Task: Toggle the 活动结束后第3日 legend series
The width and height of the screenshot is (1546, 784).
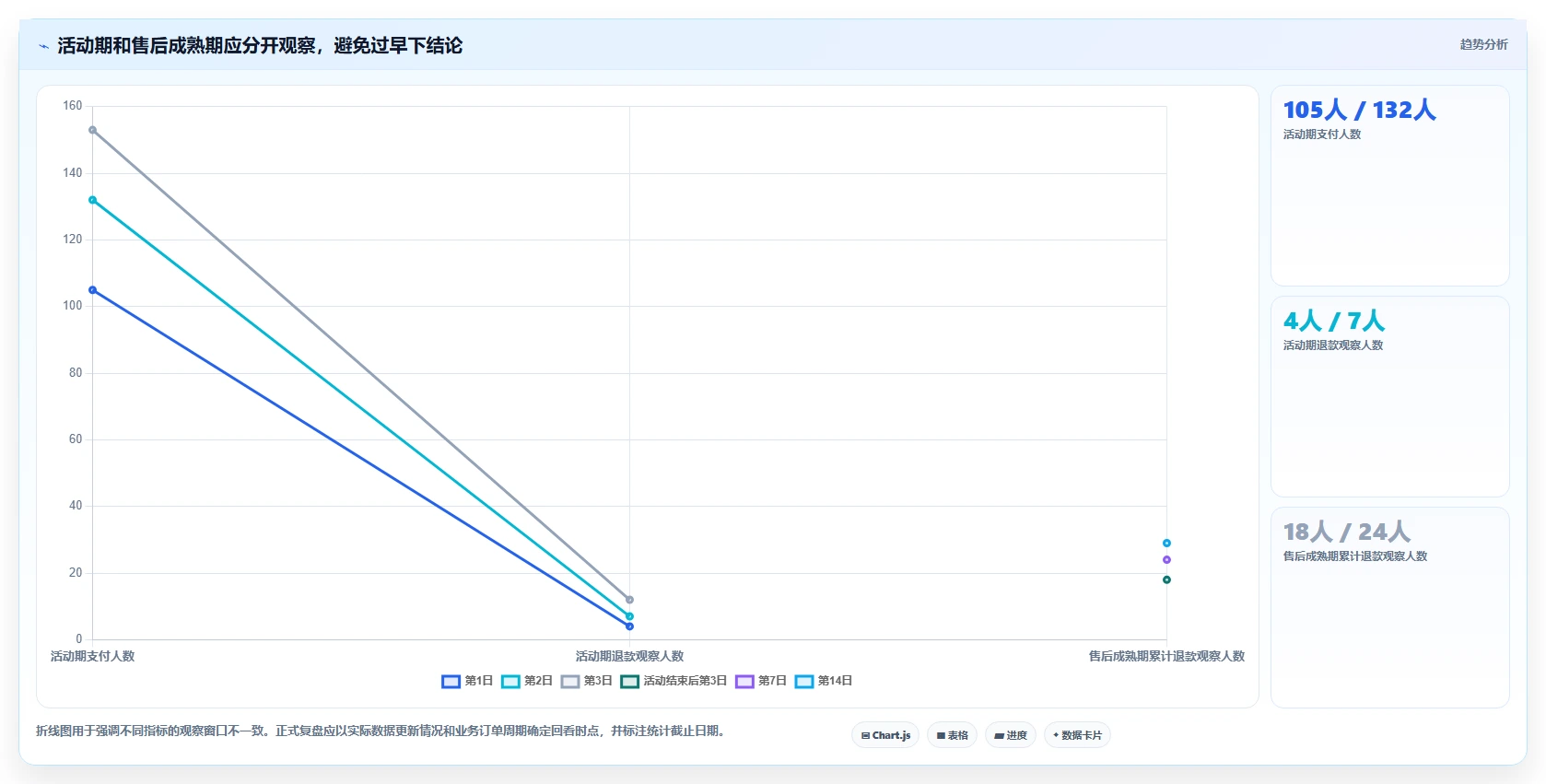Action: (x=673, y=682)
